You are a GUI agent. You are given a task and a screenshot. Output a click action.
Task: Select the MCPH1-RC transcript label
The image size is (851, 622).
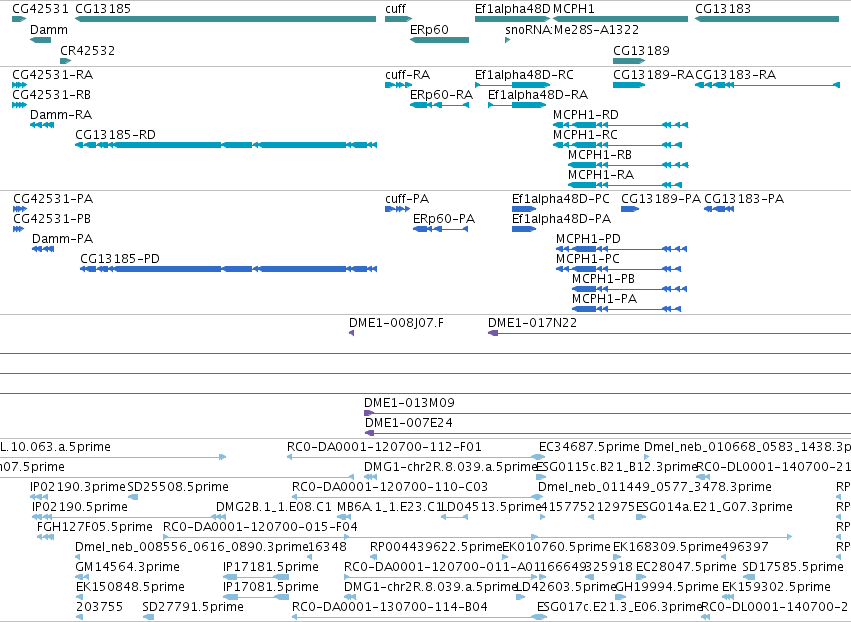coord(585,135)
